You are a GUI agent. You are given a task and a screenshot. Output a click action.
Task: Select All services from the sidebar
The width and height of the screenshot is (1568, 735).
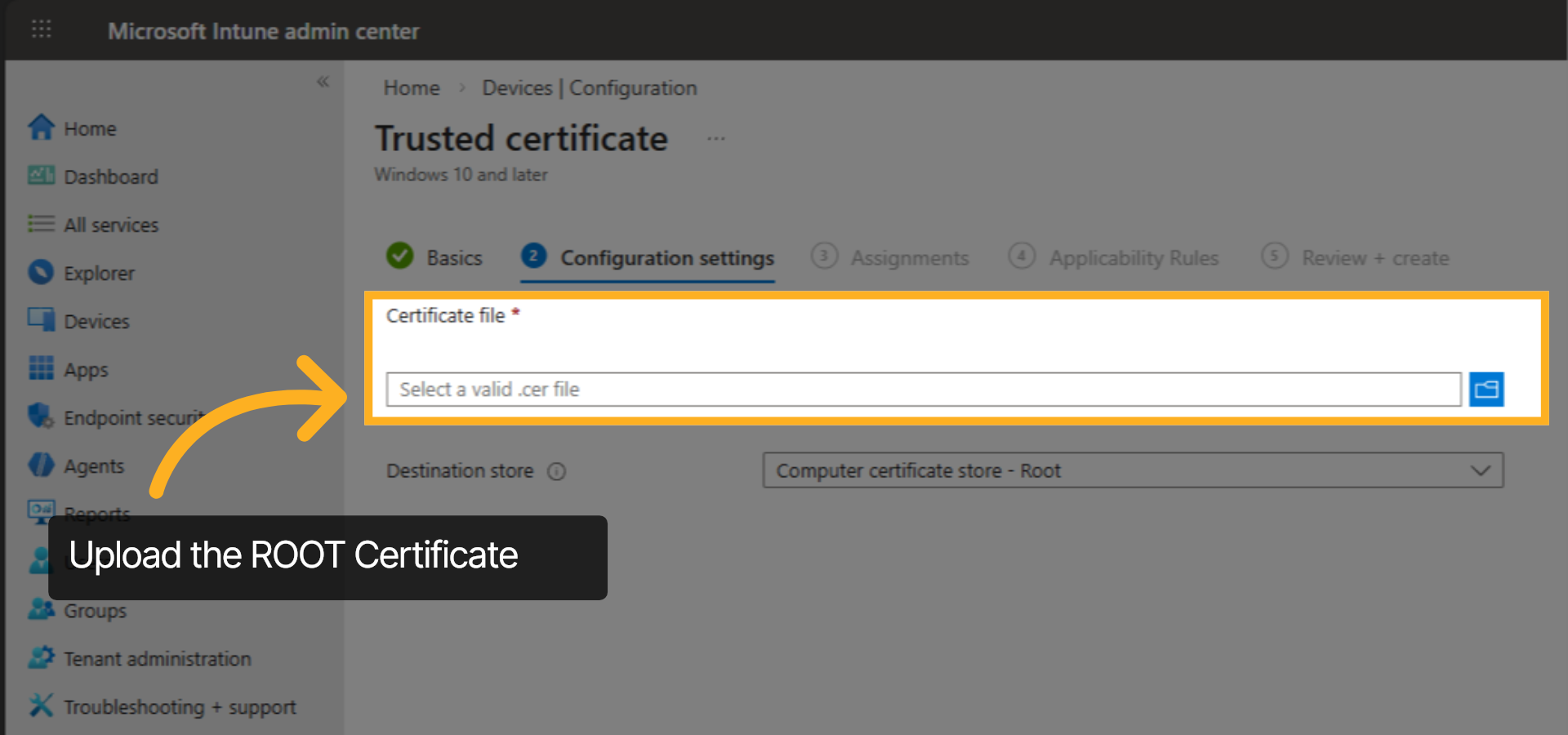click(111, 225)
